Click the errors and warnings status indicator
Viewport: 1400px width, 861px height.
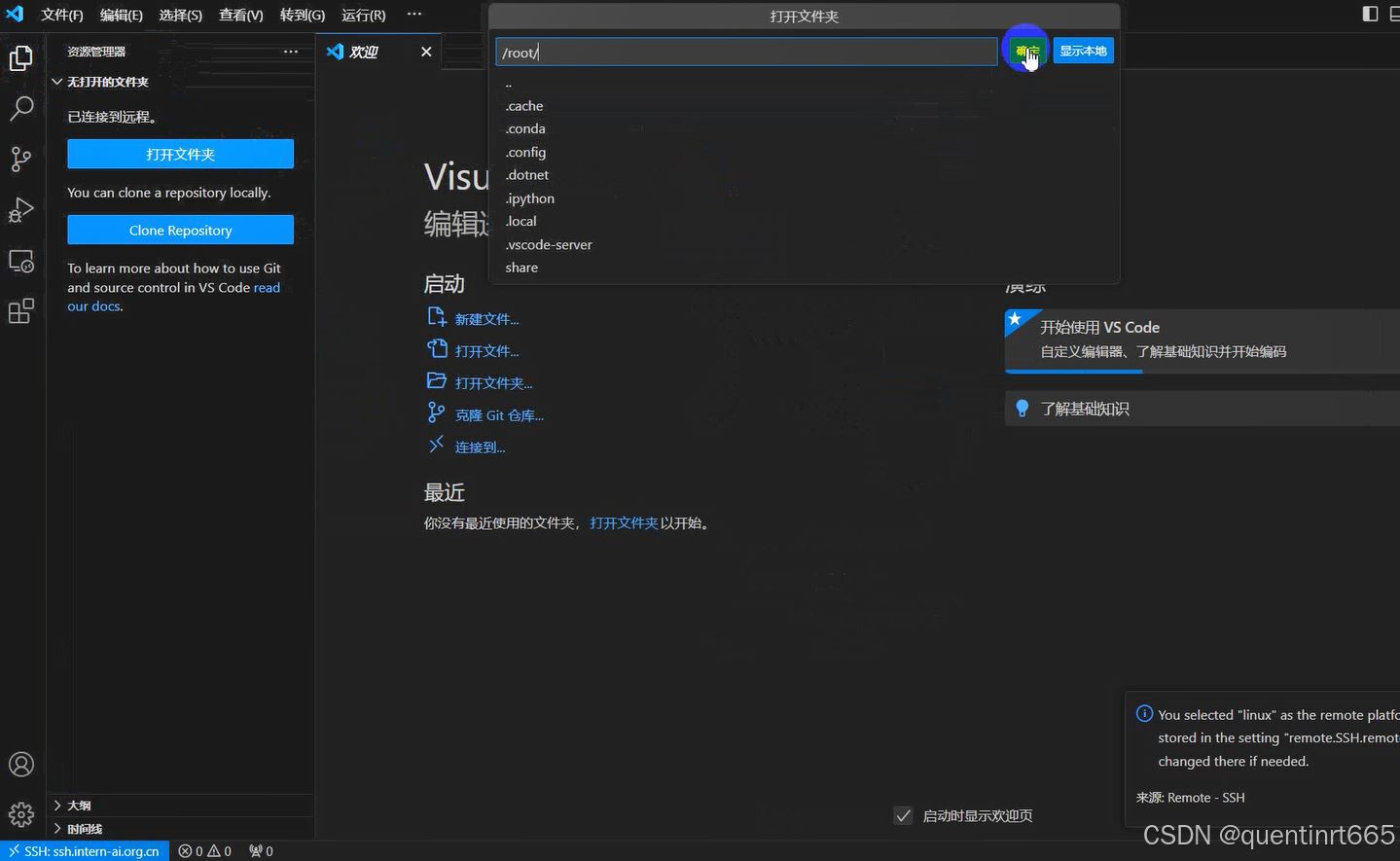[205, 851]
